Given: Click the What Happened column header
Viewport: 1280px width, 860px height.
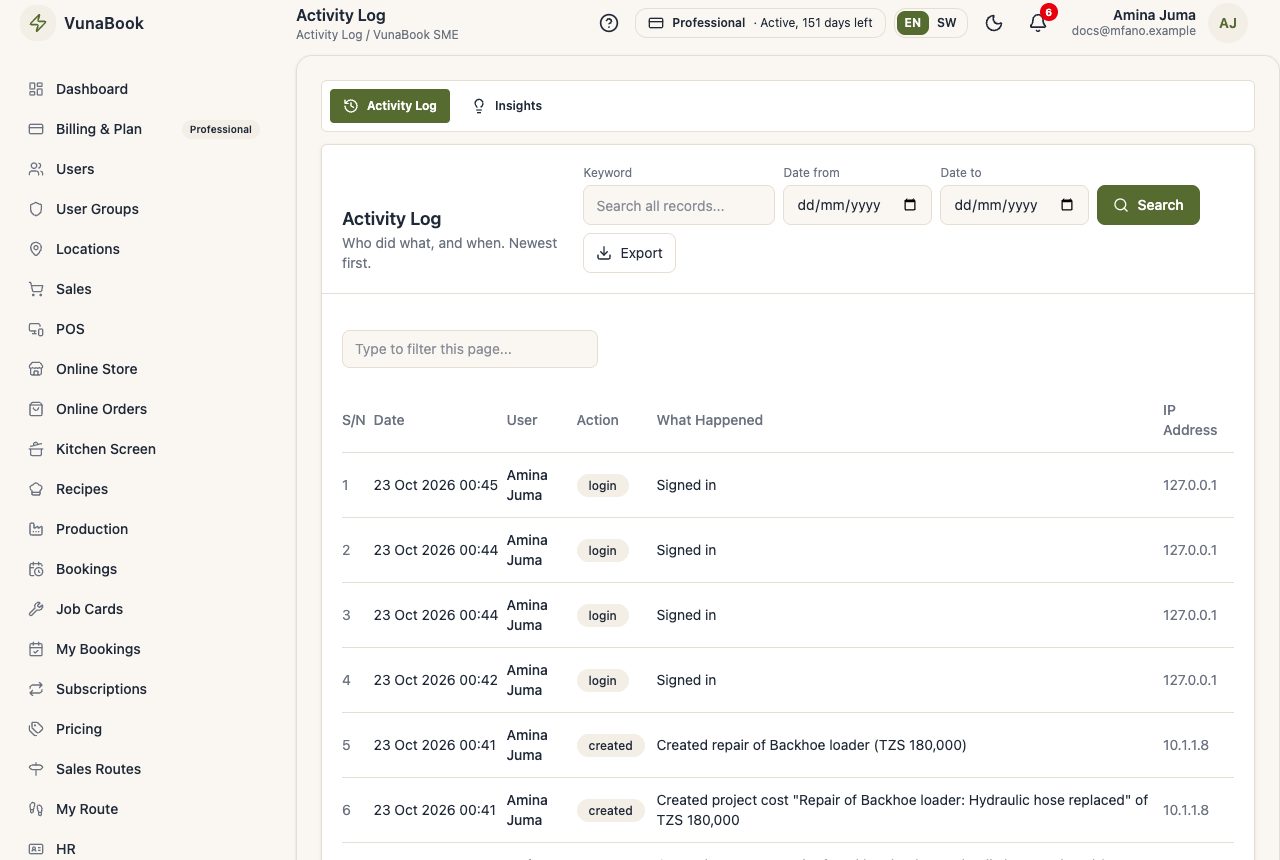Looking at the screenshot, I should tap(709, 420).
